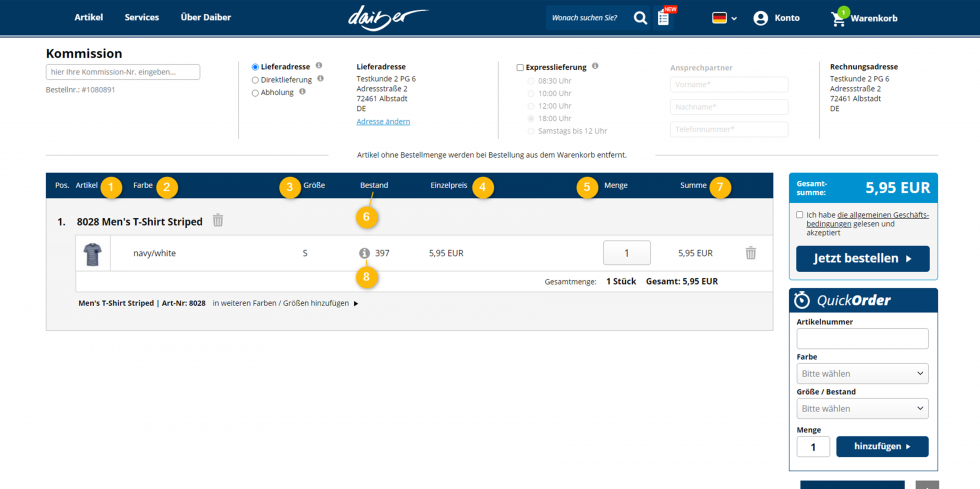The height and width of the screenshot is (489, 980).
Task: Delete article 8028 via trash icon beside title
Action: pos(218,220)
